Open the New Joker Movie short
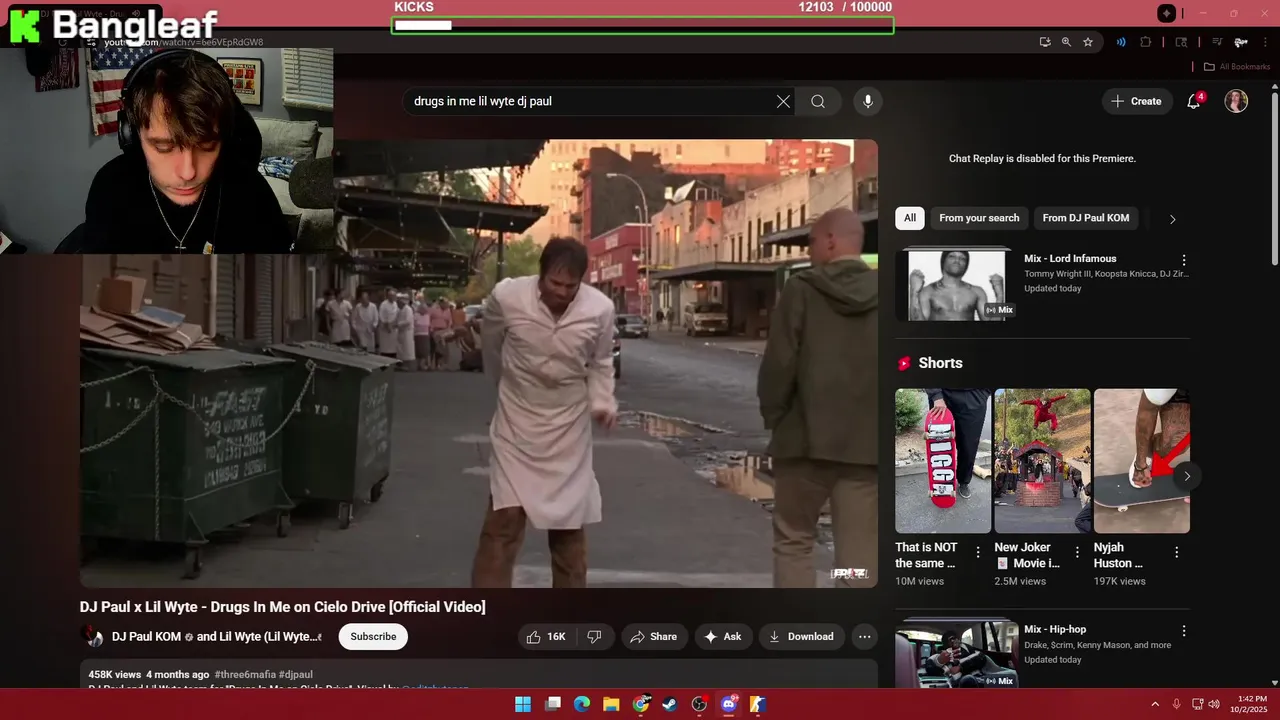Screen dimensions: 1280x720 click(x=1042, y=461)
